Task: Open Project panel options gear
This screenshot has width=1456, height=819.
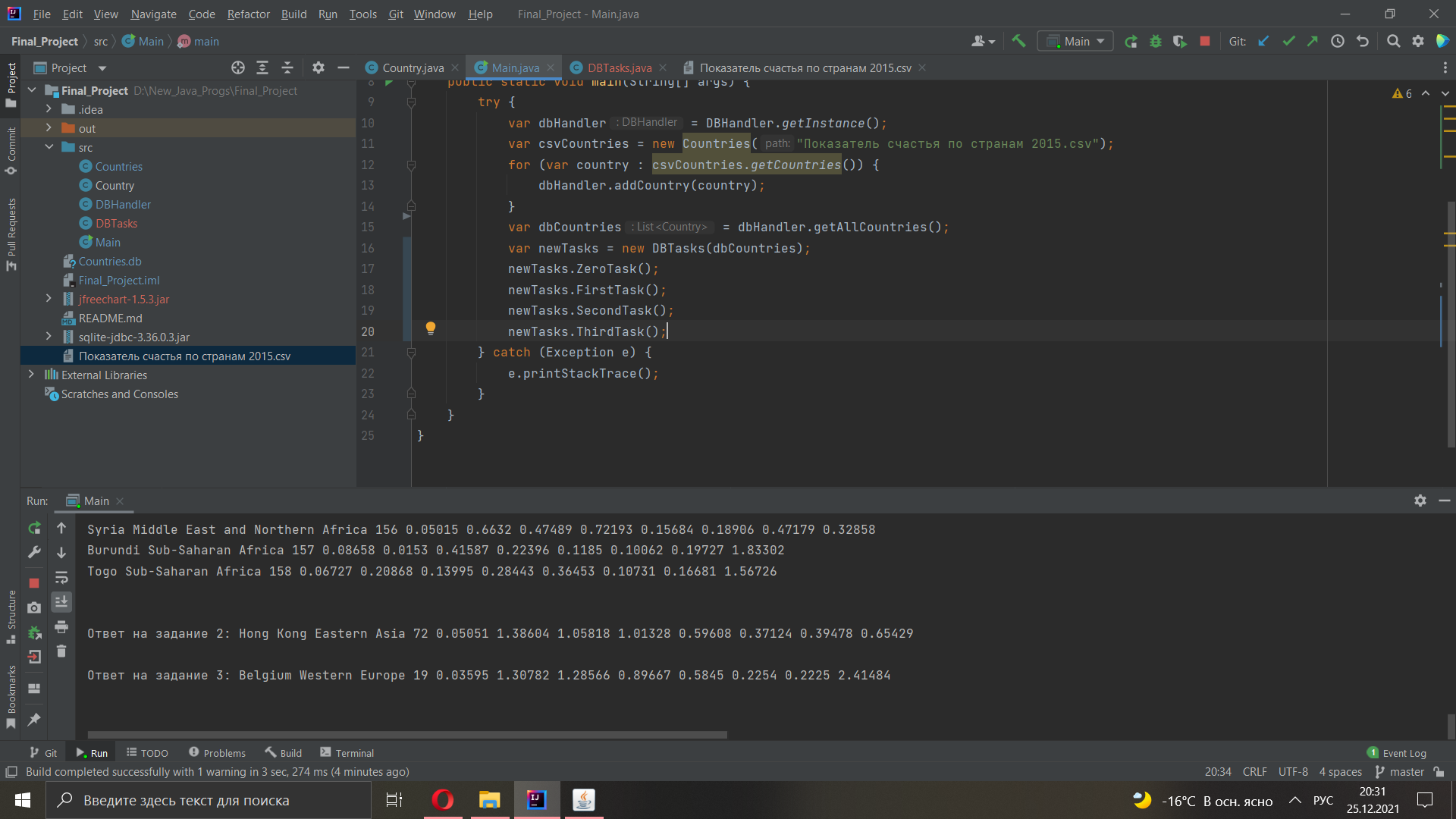Action: 318,67
